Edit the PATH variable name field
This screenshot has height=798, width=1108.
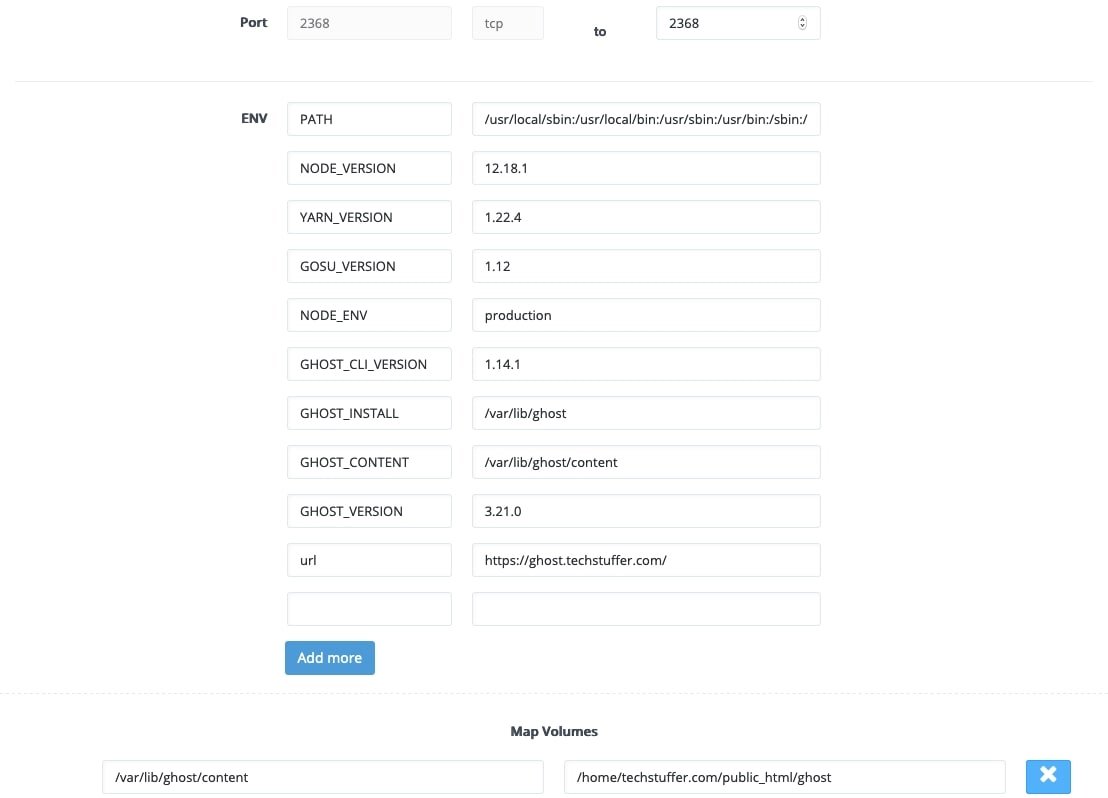pos(369,119)
